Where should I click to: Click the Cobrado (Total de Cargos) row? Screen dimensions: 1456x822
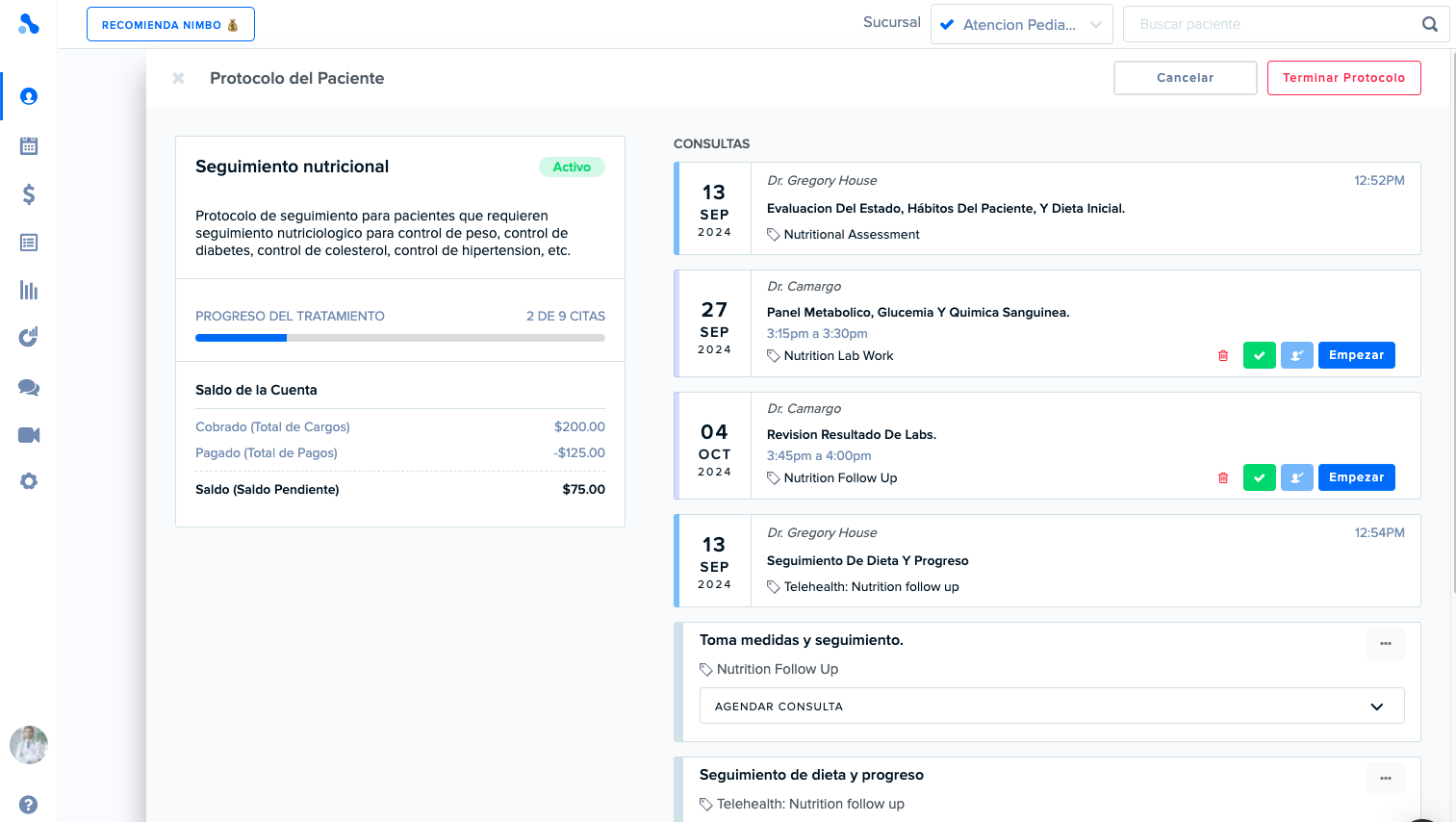[x=400, y=426]
